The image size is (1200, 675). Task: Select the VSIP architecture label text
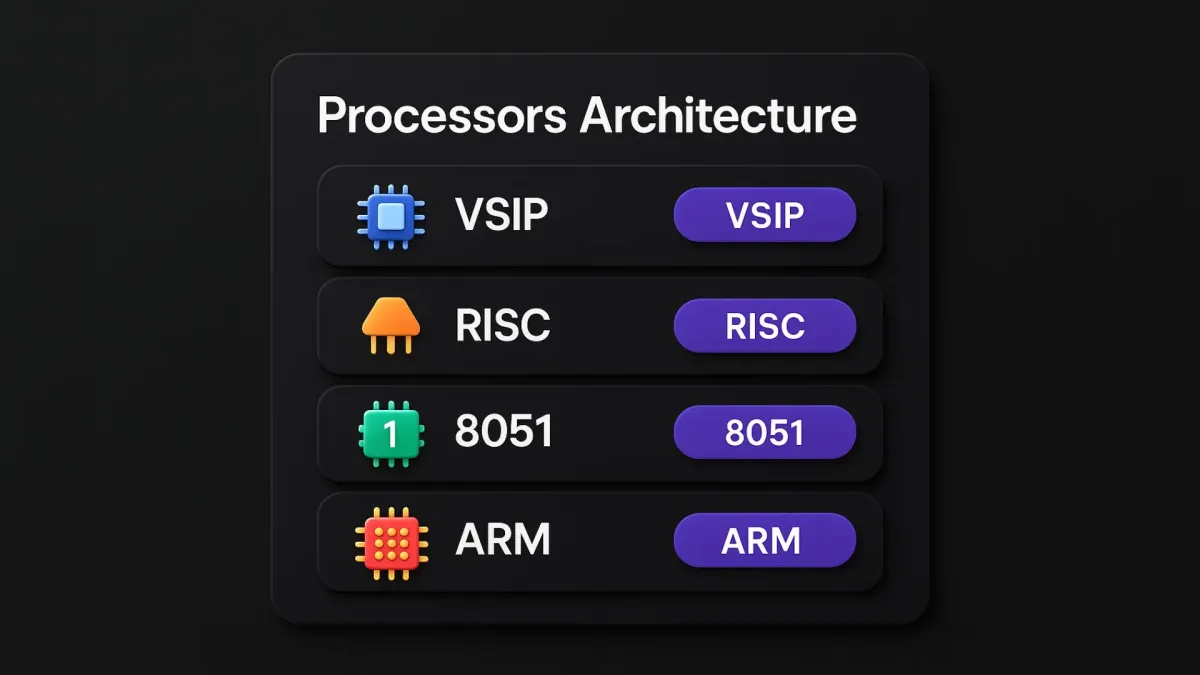pos(500,215)
